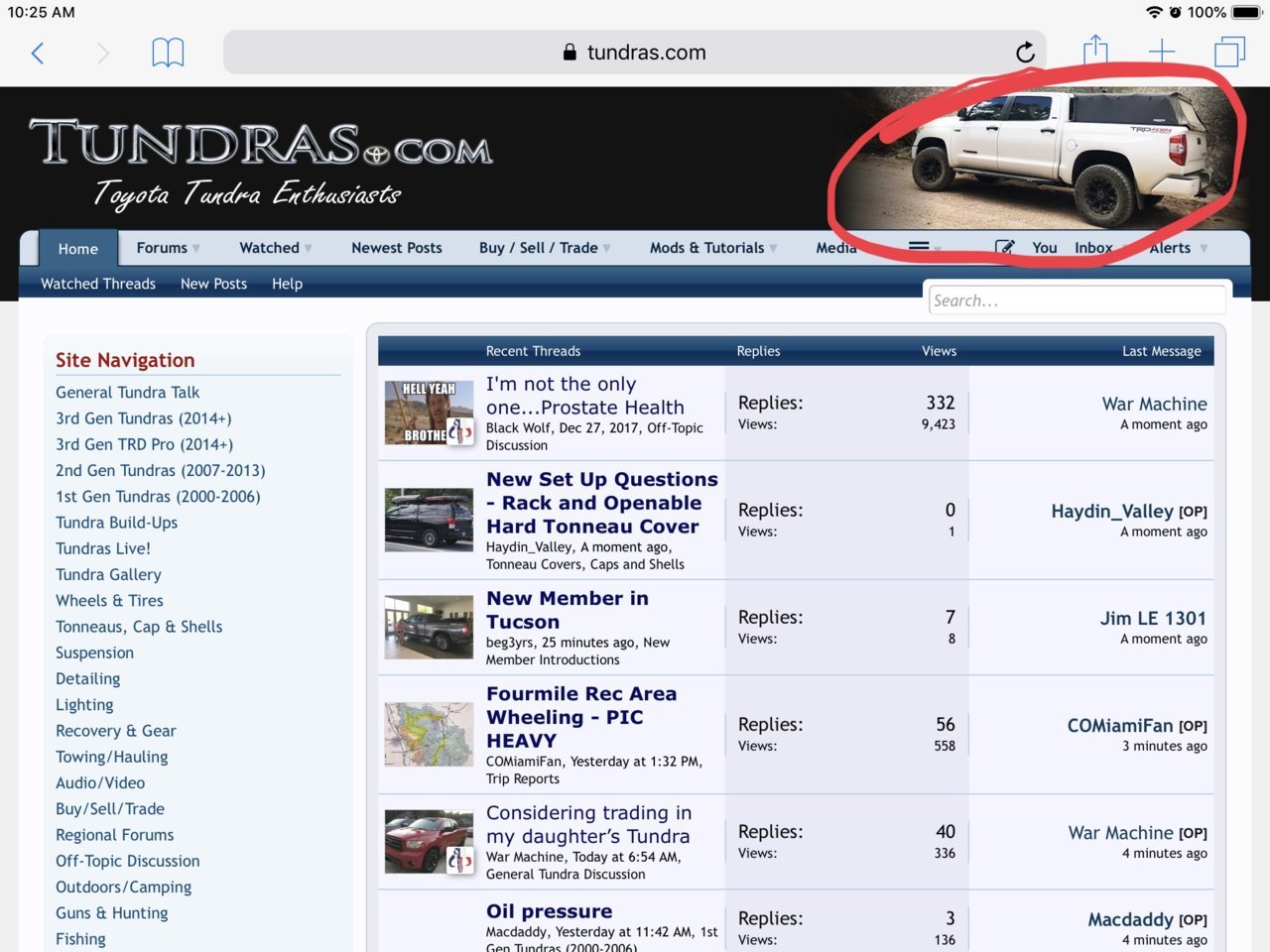Open Tonneaus, Cap & Shells link

click(x=139, y=627)
